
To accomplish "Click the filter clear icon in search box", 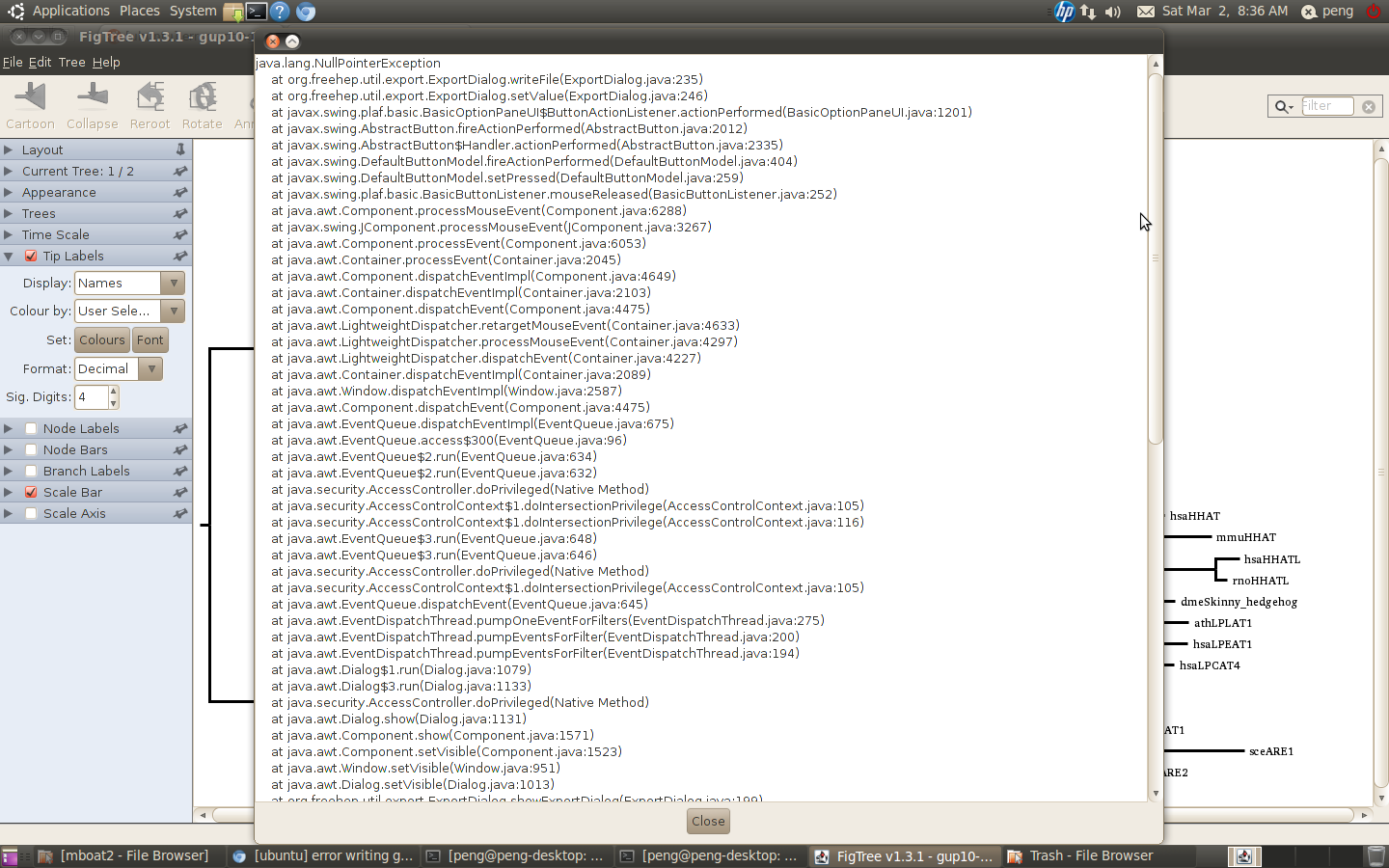I will (1368, 106).
